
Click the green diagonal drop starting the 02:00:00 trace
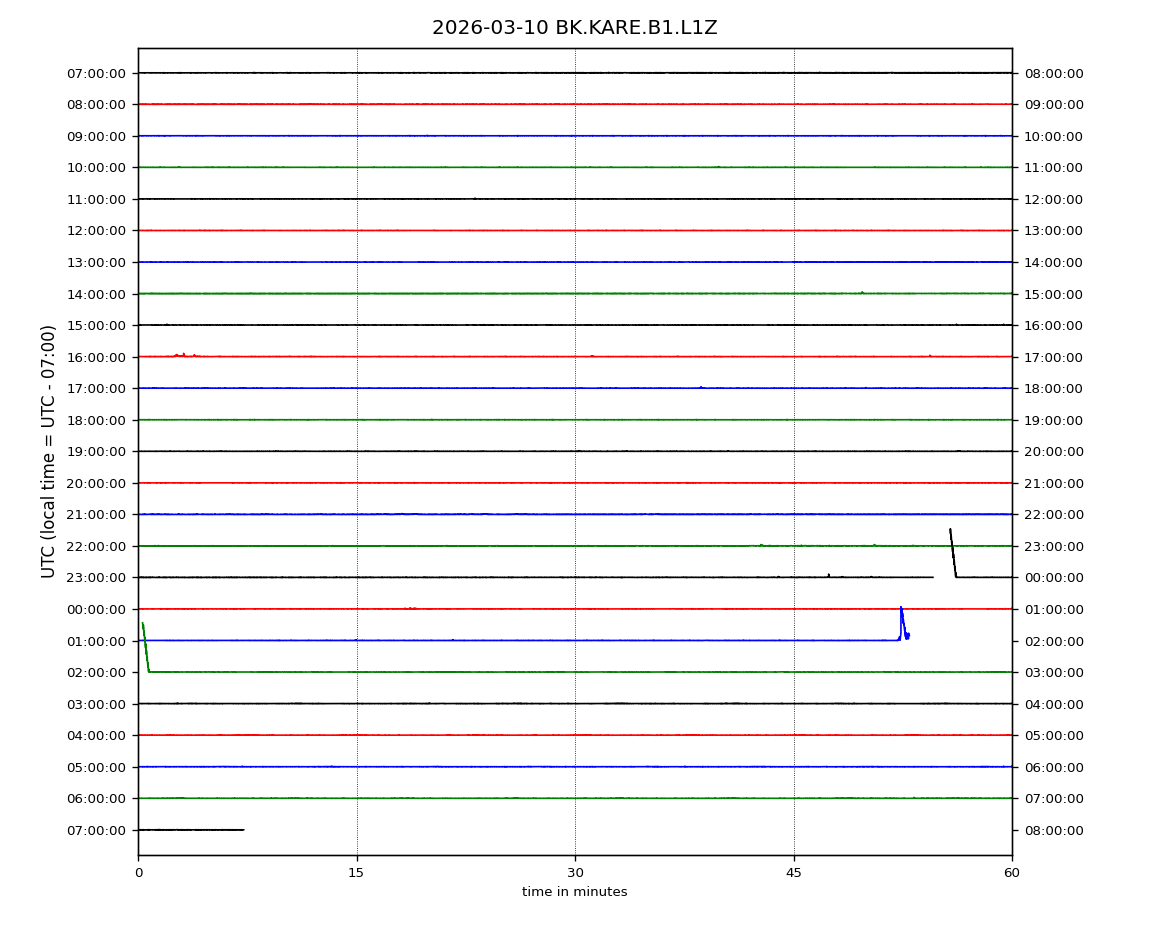[x=145, y=647]
